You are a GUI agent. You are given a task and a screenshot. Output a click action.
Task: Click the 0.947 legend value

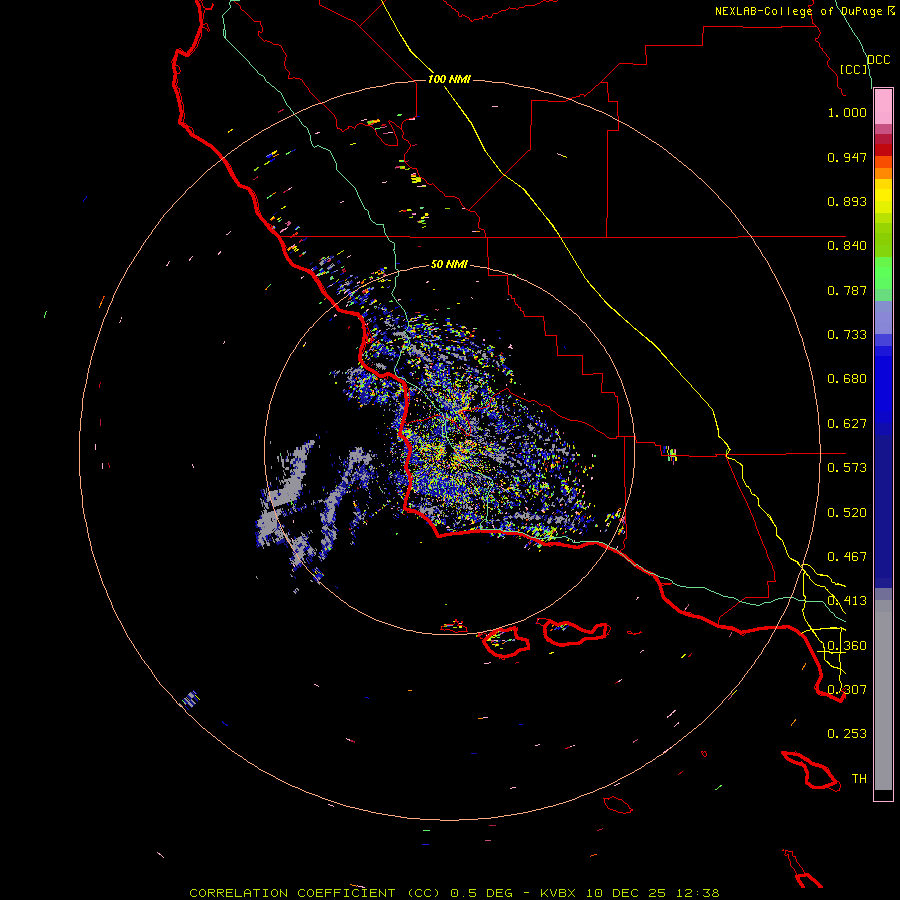click(847, 157)
